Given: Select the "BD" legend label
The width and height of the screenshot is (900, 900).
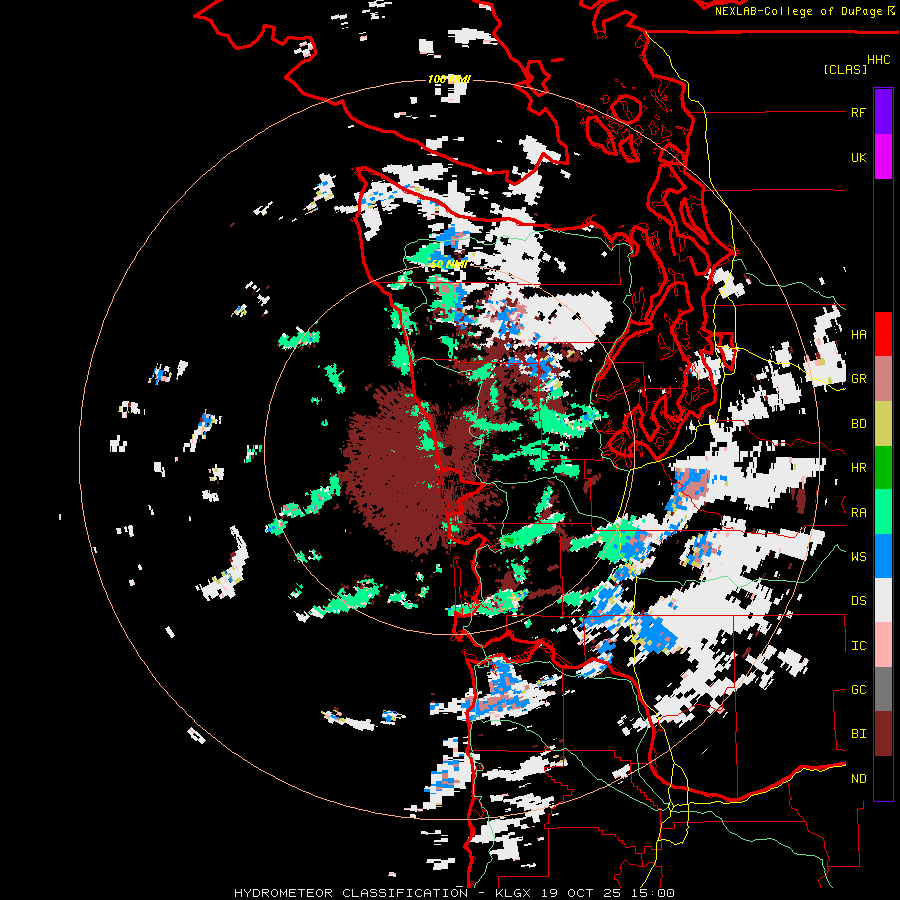Looking at the screenshot, I should click(x=858, y=424).
